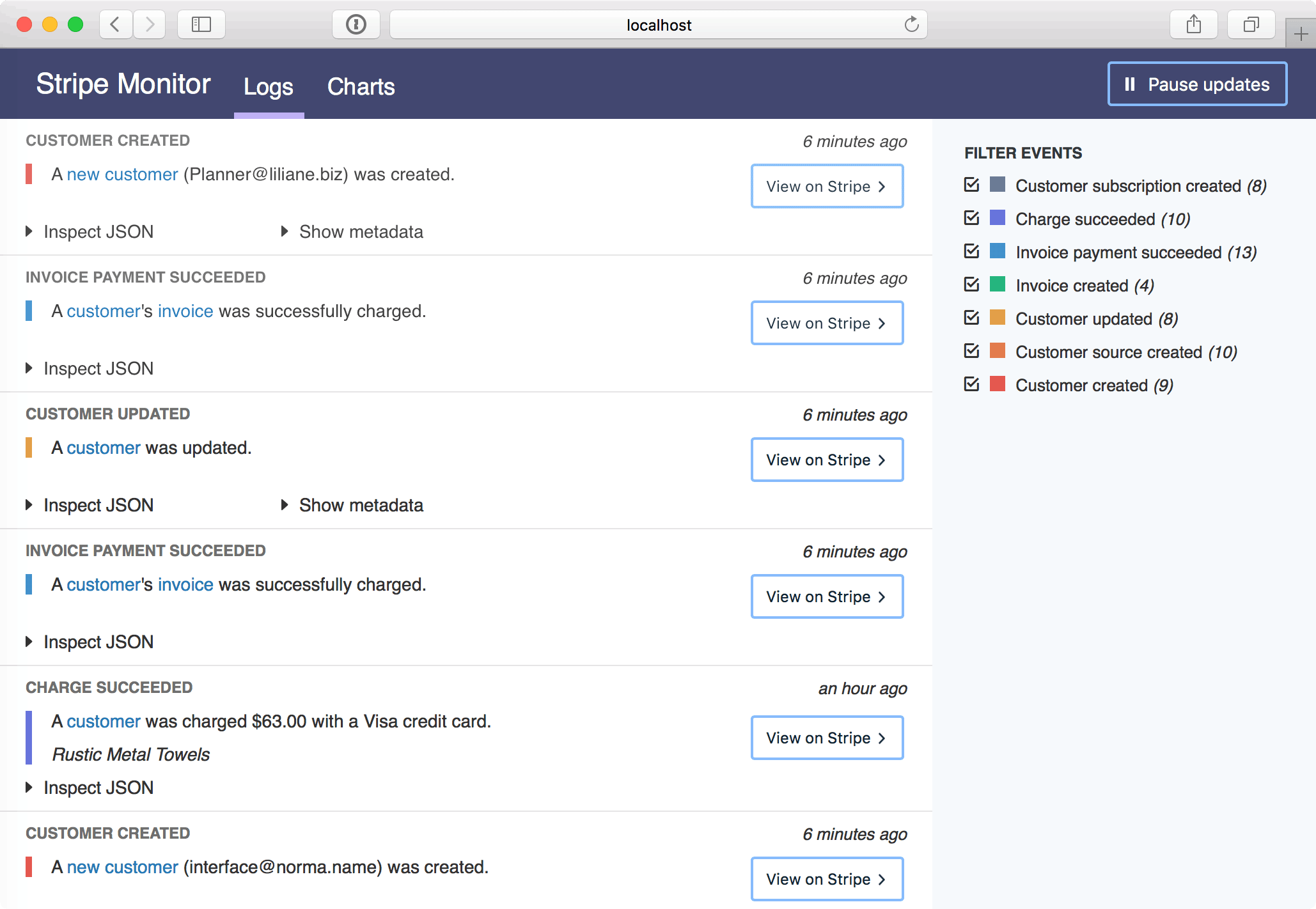Image resolution: width=1316 pixels, height=909 pixels.
Task: Reload the localhost page
Action: [x=911, y=24]
